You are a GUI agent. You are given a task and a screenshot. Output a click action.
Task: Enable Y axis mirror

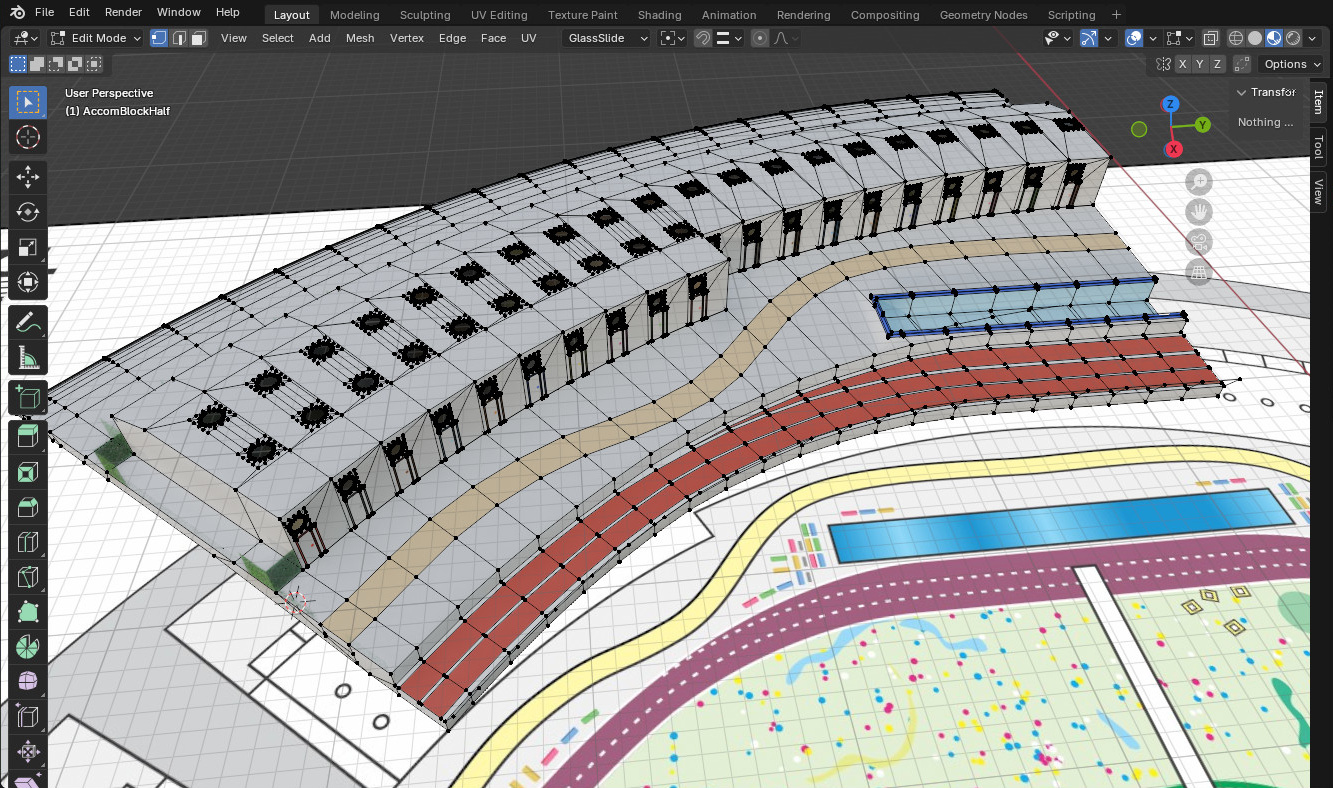click(1200, 63)
